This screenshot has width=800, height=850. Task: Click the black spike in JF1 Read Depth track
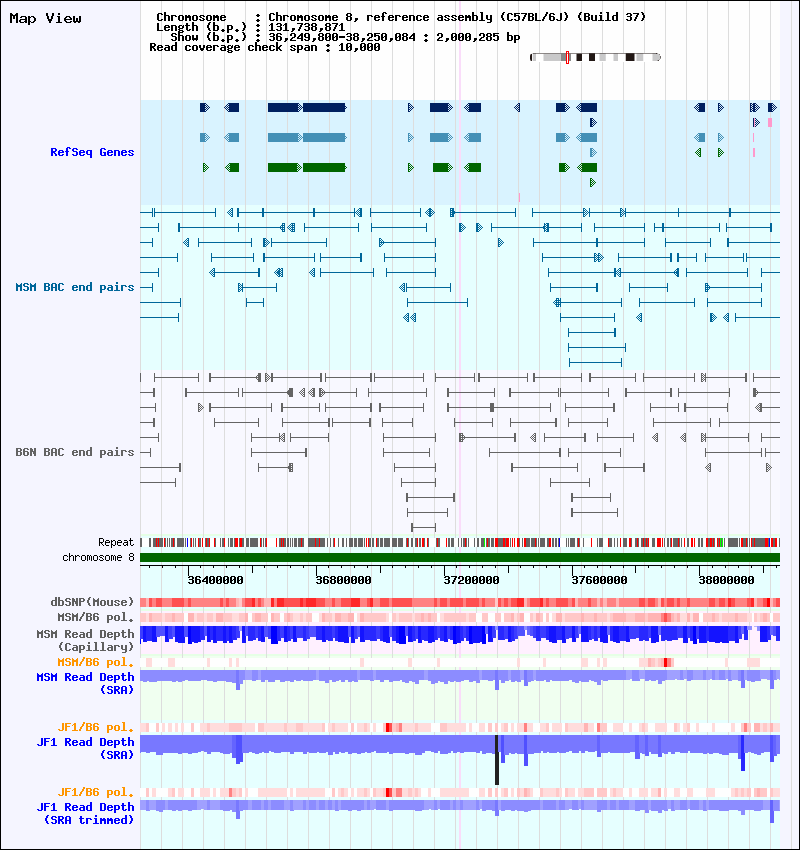click(x=496, y=759)
